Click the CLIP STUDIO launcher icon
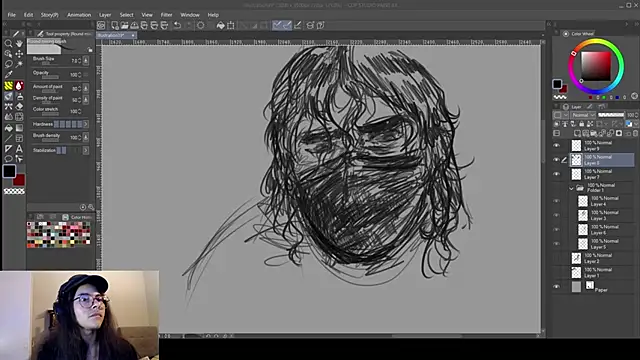640x360 pixels. pyautogui.click(x=101, y=25)
